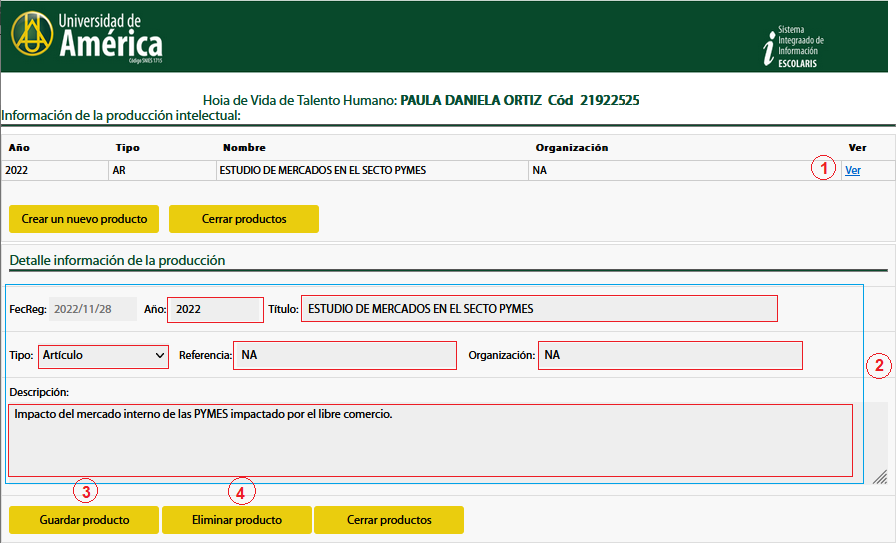Click the Ver column header
Viewport: 896px width, 544px height.
[857, 147]
